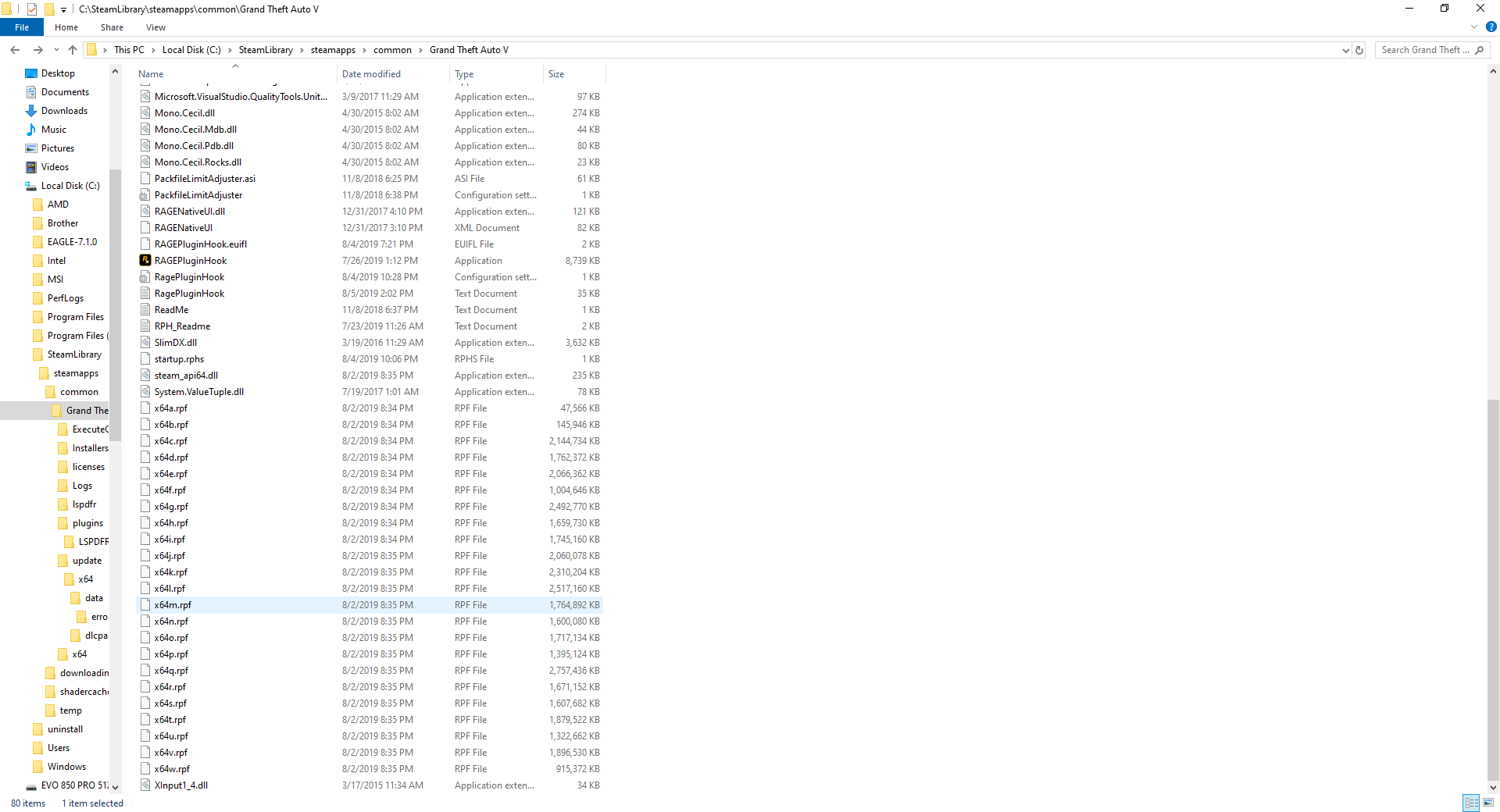
Task: Switch to Large icons view layout
Action: click(1487, 803)
